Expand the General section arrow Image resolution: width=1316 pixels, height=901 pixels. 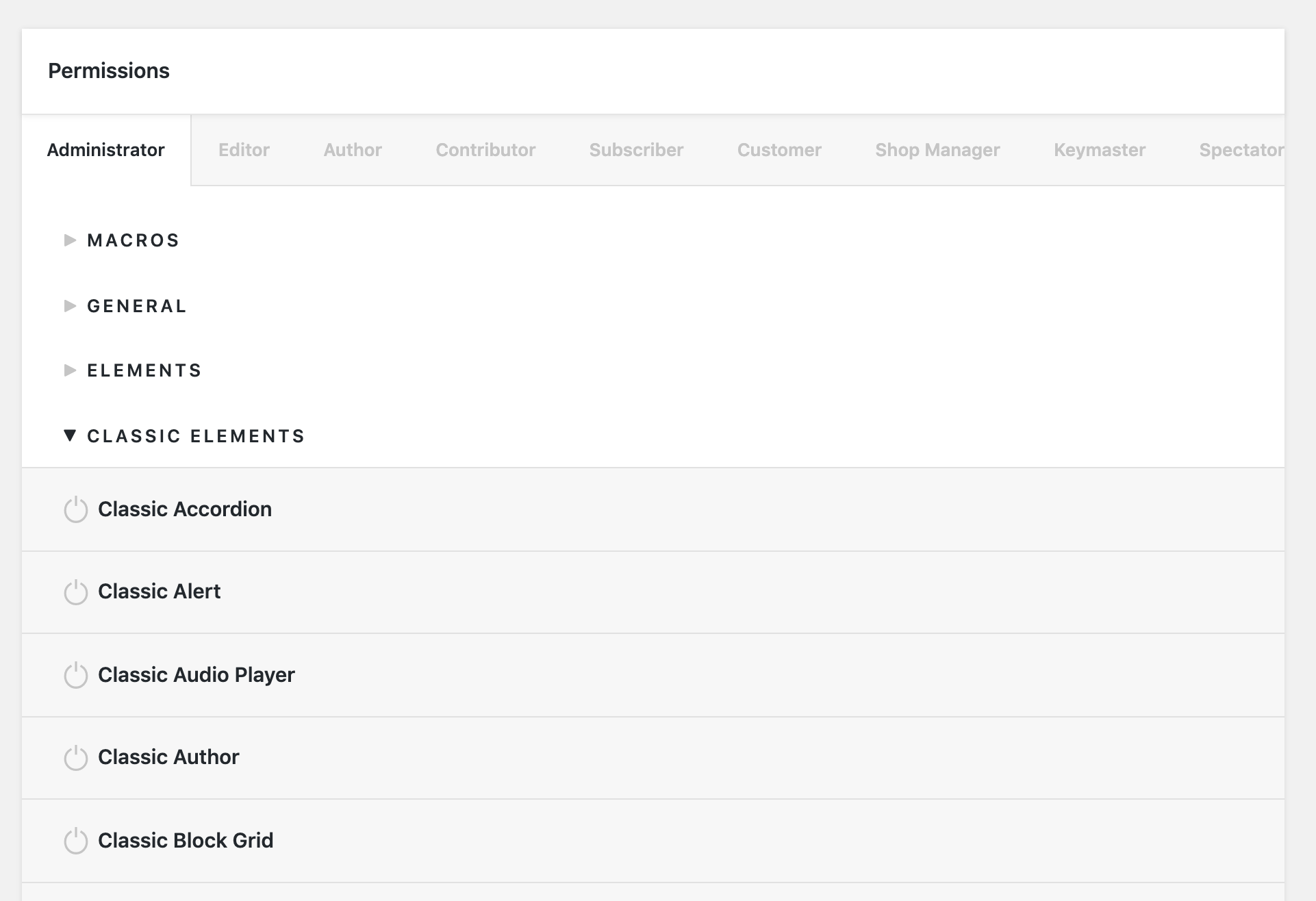[x=69, y=306]
